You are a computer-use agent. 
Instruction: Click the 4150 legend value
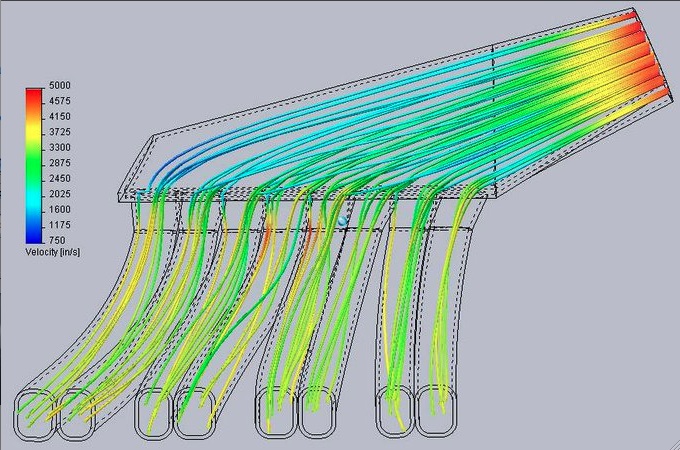[59, 117]
